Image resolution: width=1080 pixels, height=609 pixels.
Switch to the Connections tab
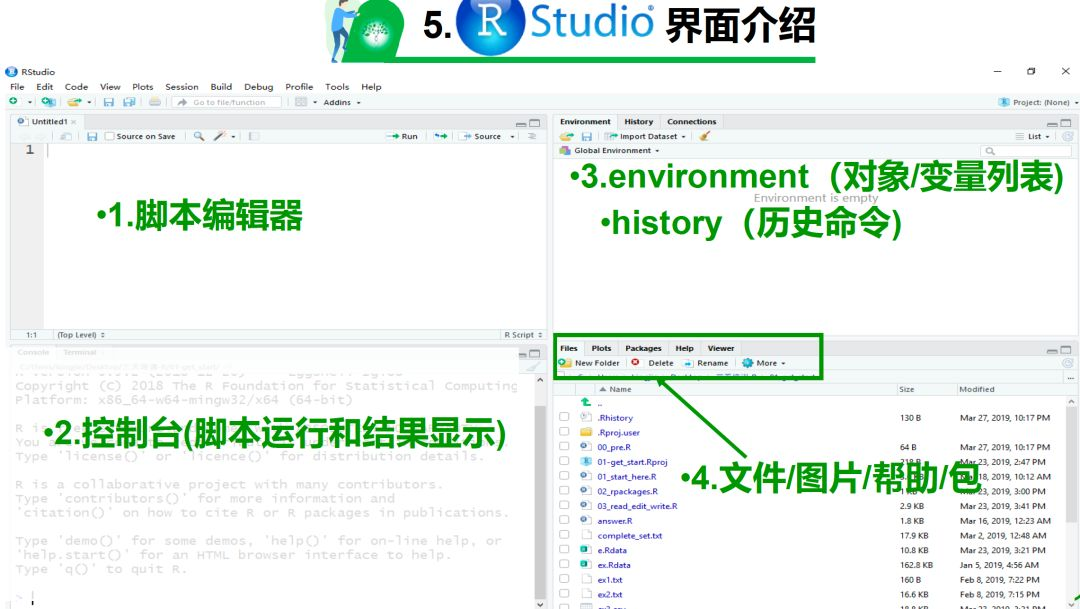(692, 121)
